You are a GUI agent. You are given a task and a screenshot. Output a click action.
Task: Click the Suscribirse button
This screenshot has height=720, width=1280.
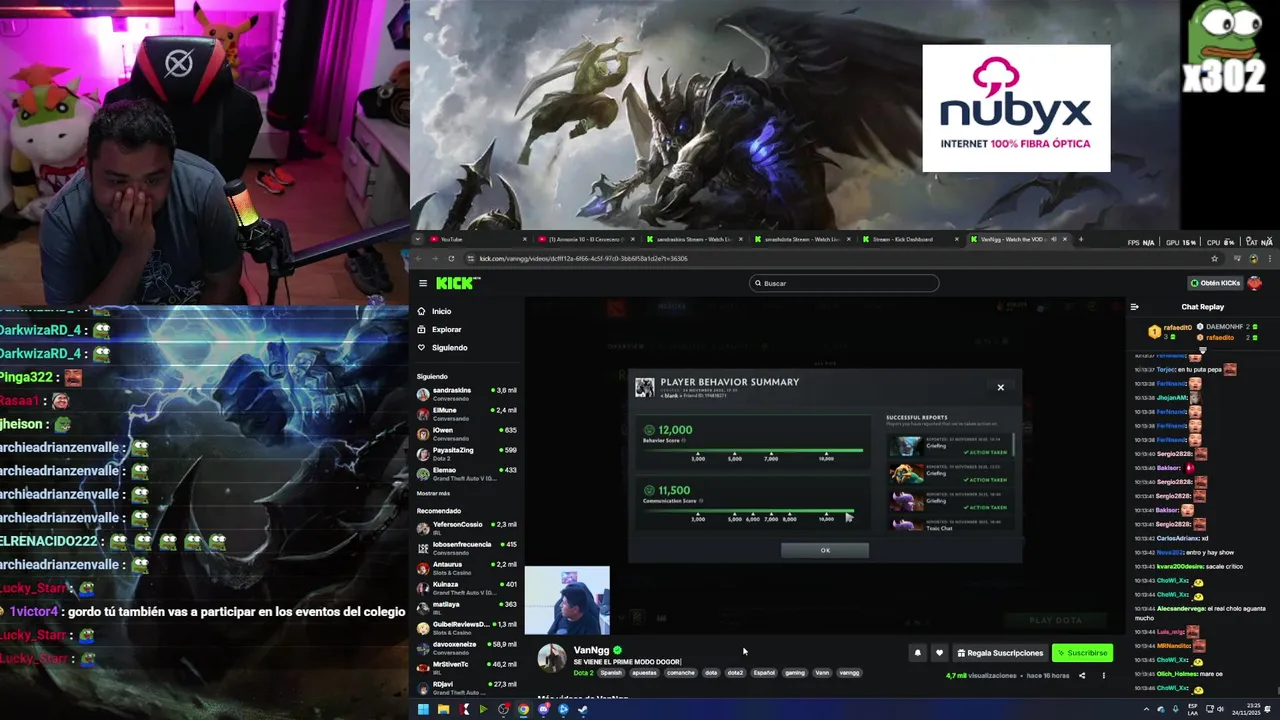[x=1082, y=653]
